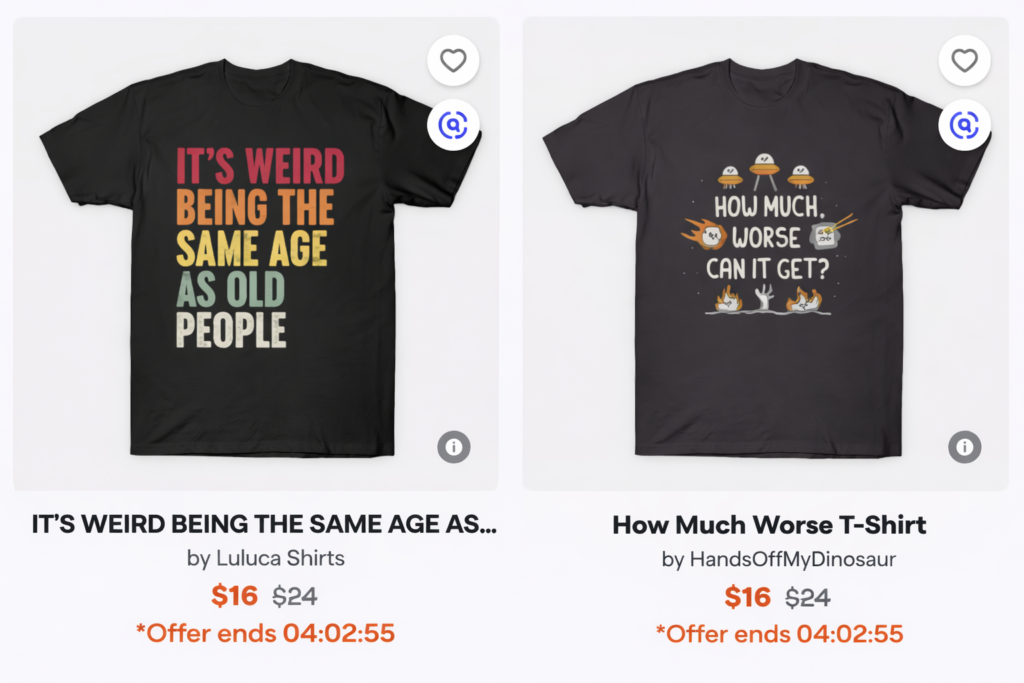Image resolution: width=1024 pixels, height=683 pixels.
Task: Visit the Luluca Shirts designer page
Action: [265, 559]
